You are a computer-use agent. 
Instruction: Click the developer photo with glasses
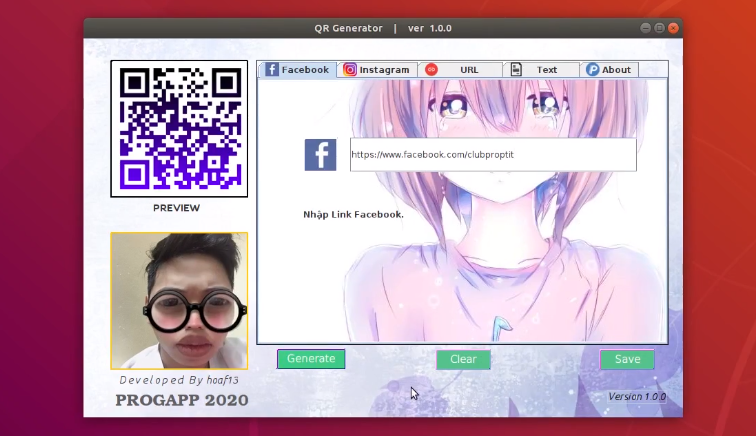[179, 301]
